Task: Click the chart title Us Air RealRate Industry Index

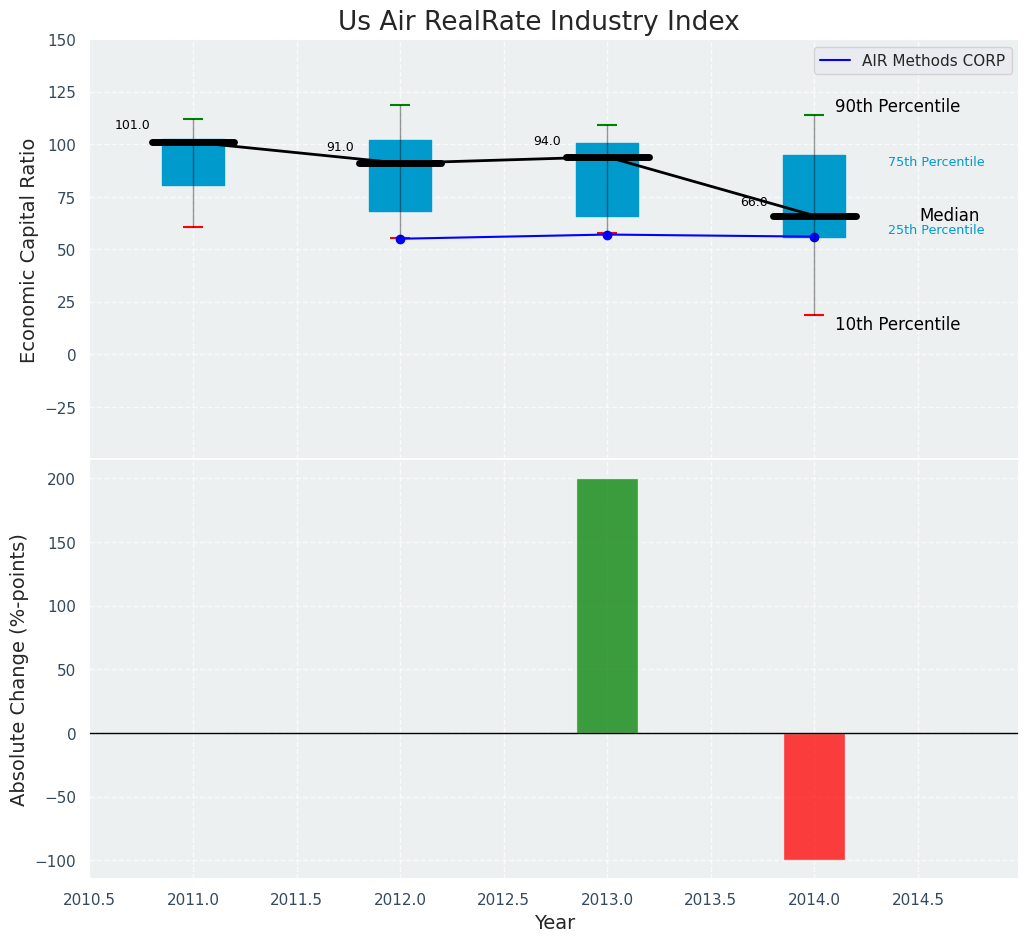Action: pos(538,22)
